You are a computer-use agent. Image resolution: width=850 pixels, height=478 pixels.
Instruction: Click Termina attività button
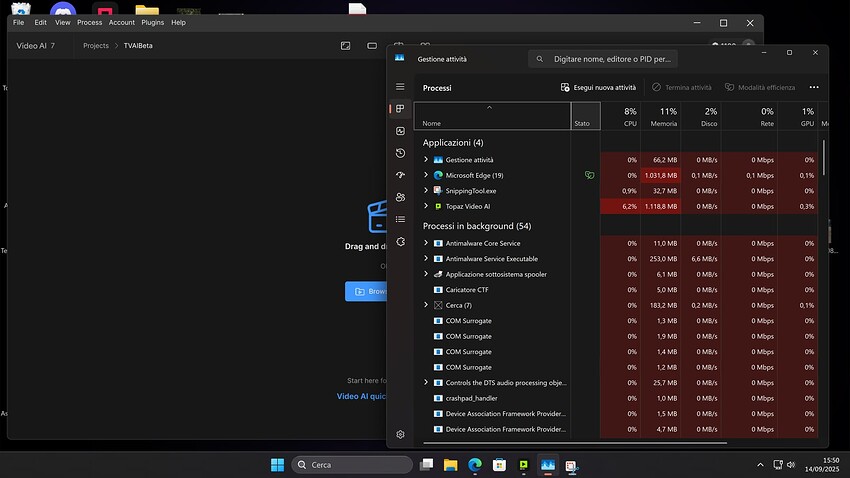(681, 87)
